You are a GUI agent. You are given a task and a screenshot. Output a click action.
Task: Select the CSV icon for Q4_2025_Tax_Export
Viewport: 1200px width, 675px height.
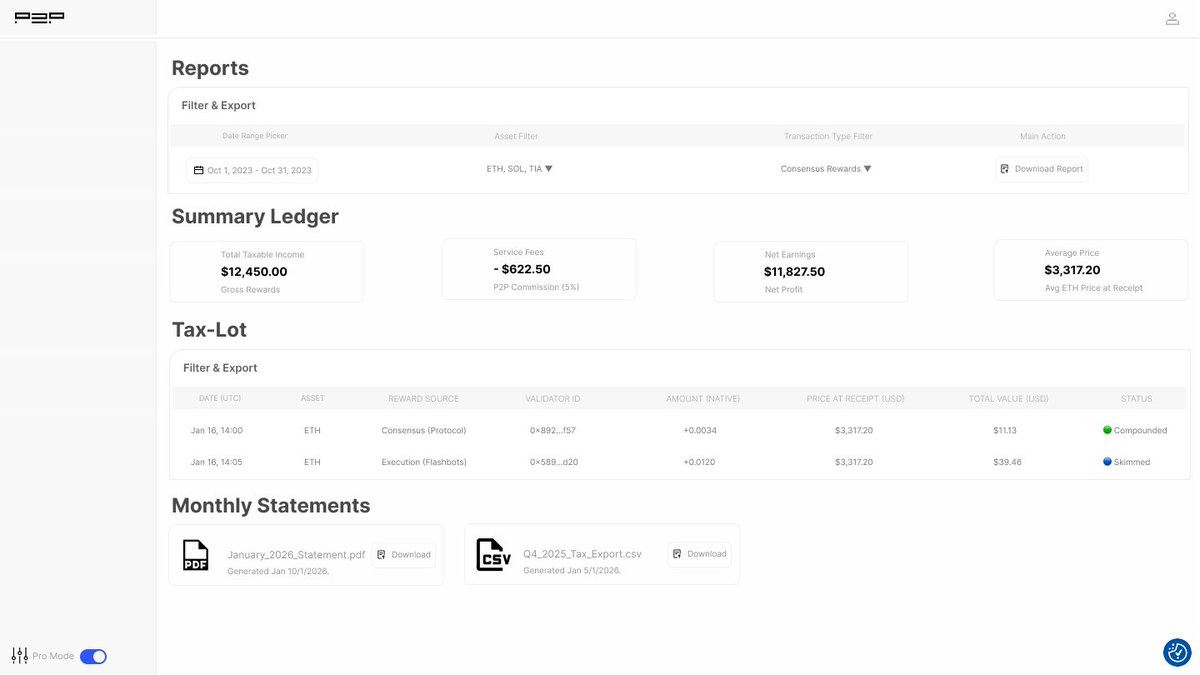[x=492, y=554]
